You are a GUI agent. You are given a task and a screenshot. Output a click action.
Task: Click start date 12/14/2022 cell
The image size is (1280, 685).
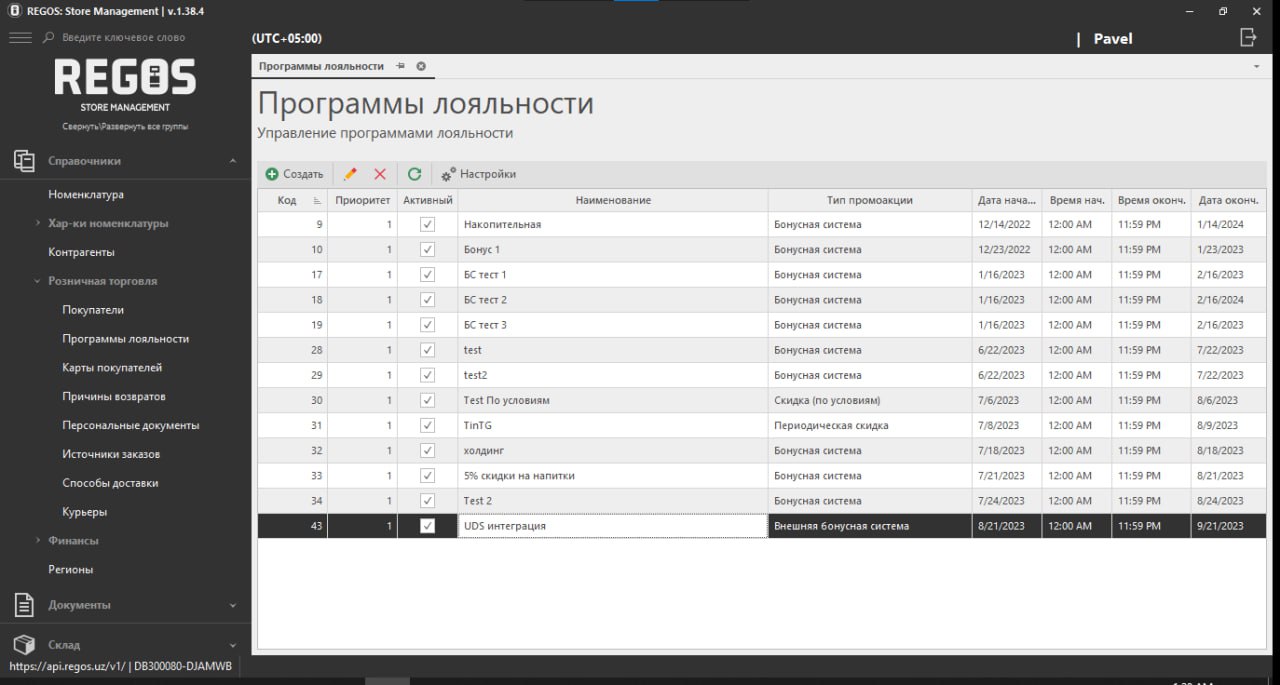coord(1007,225)
